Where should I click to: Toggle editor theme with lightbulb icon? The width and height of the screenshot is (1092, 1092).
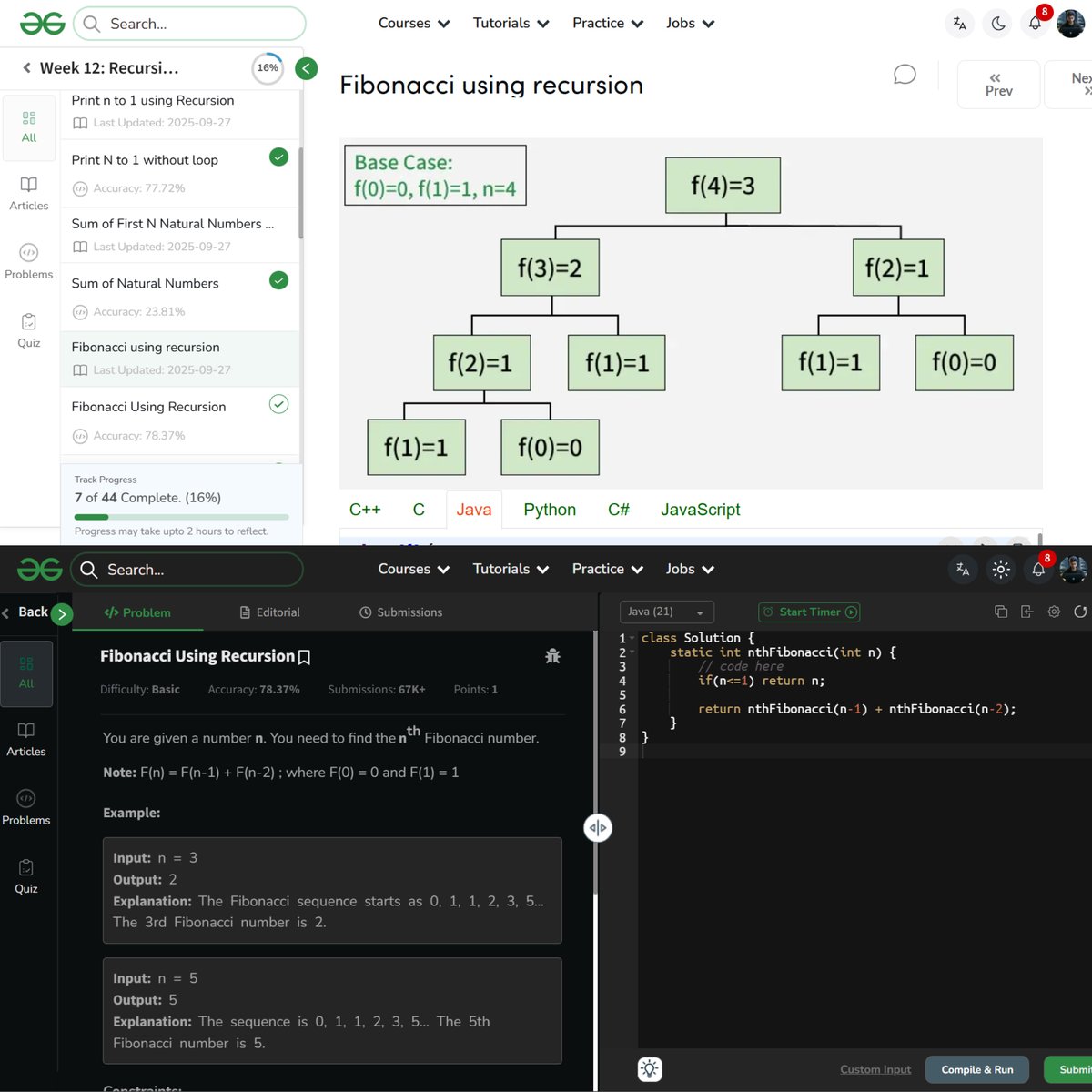(649, 1069)
